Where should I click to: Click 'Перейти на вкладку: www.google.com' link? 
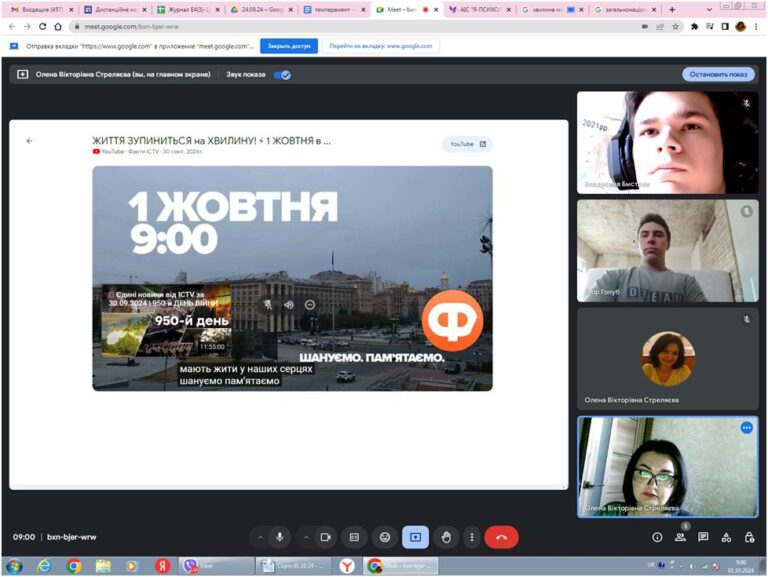381,46
